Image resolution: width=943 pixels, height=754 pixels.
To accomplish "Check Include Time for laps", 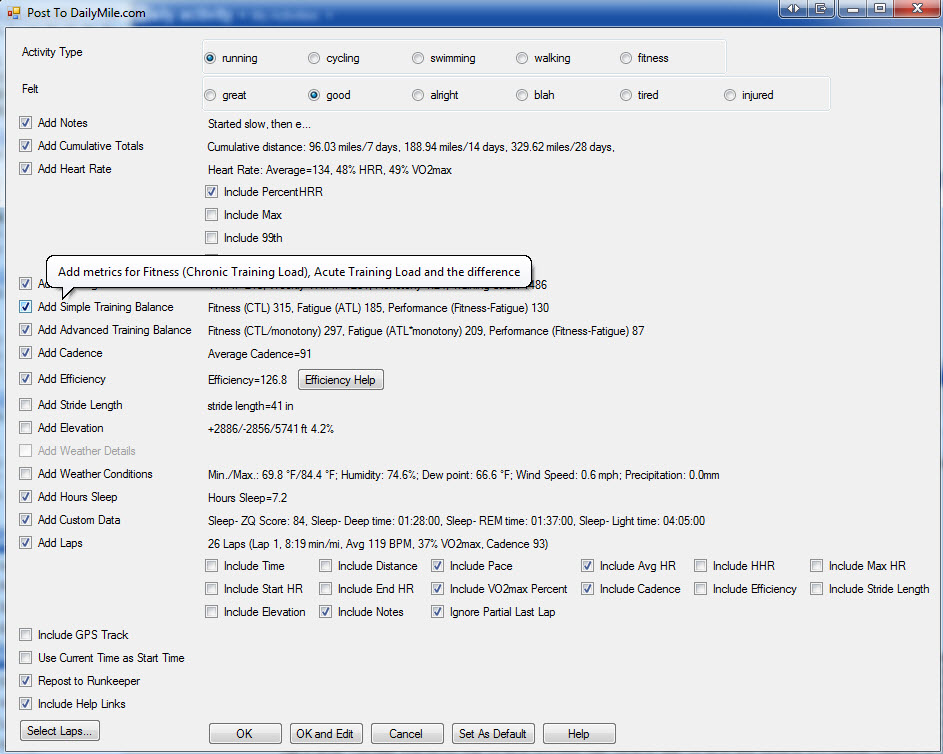I will coord(211,566).
